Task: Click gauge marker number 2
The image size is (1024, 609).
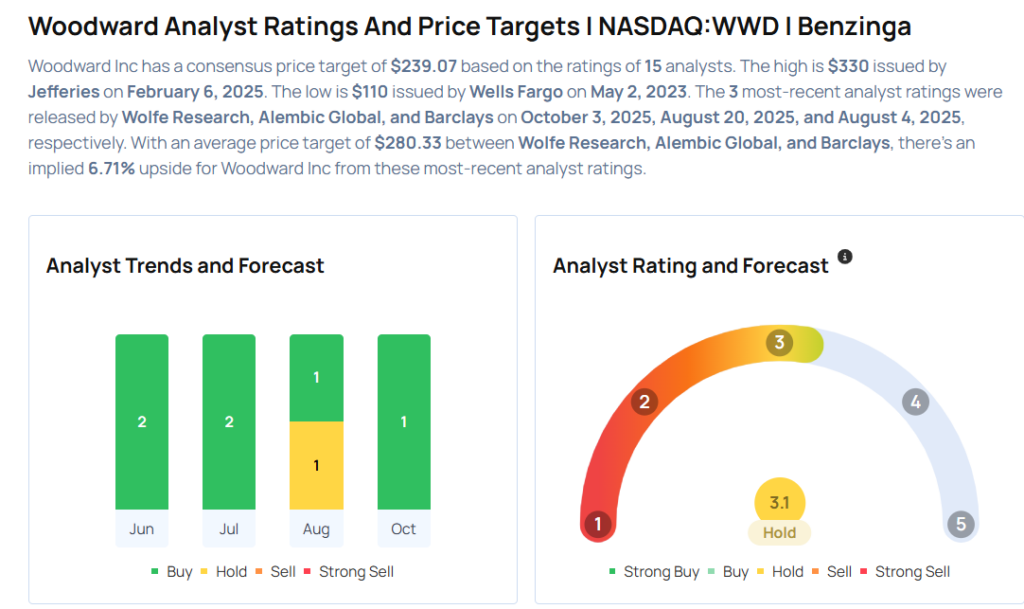Action: click(x=645, y=402)
